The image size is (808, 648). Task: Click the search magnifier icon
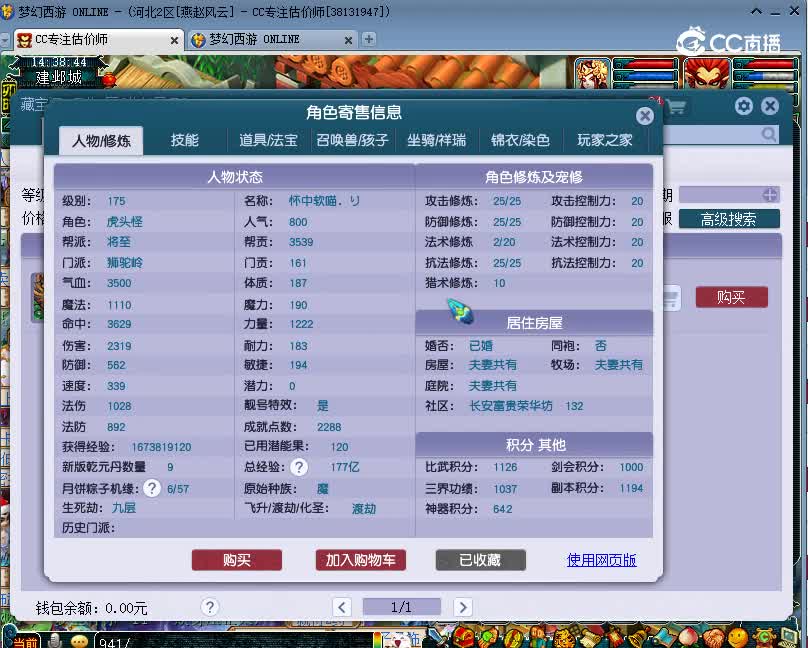coord(768,134)
